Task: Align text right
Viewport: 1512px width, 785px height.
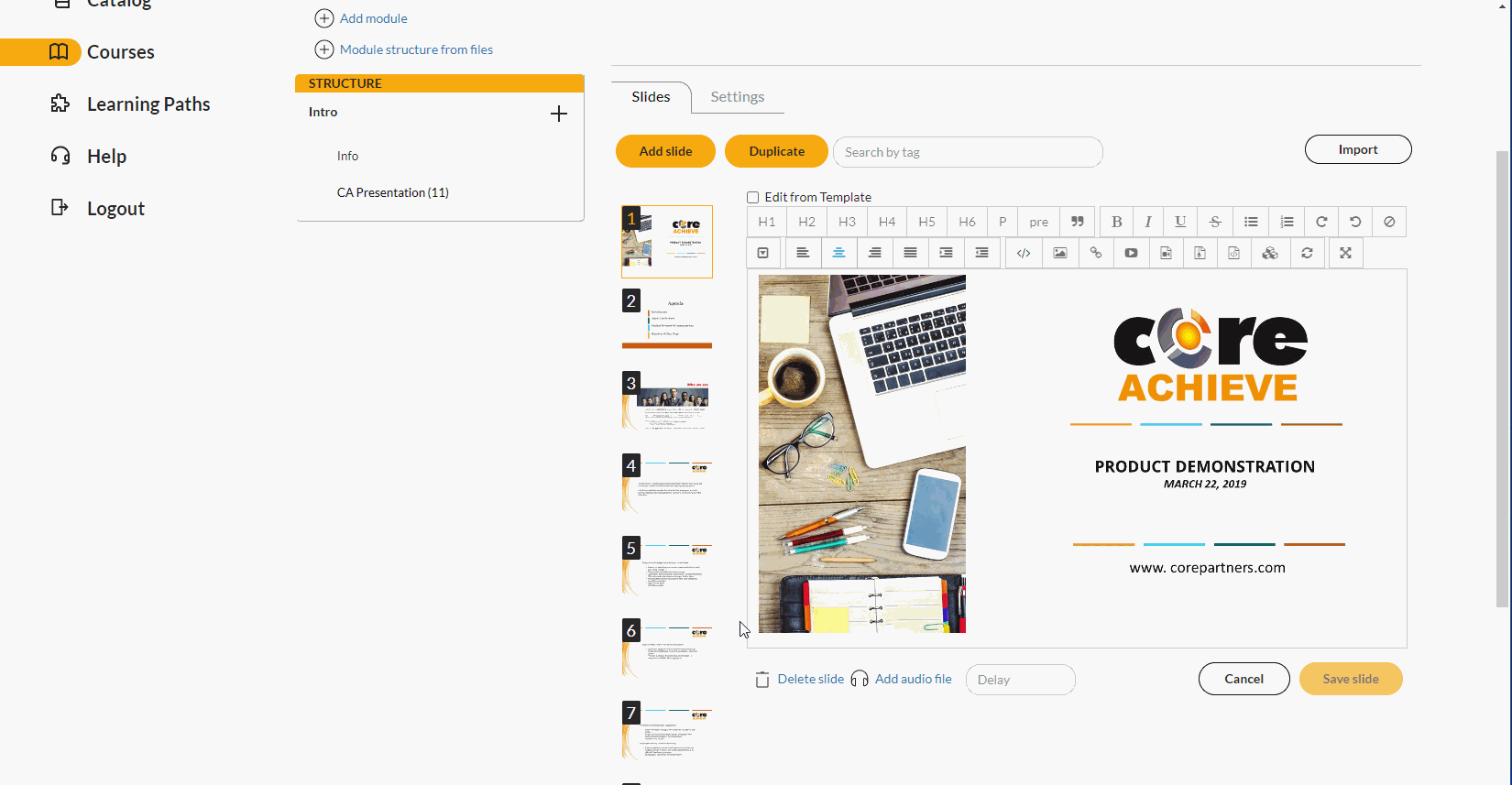Action: (x=875, y=253)
